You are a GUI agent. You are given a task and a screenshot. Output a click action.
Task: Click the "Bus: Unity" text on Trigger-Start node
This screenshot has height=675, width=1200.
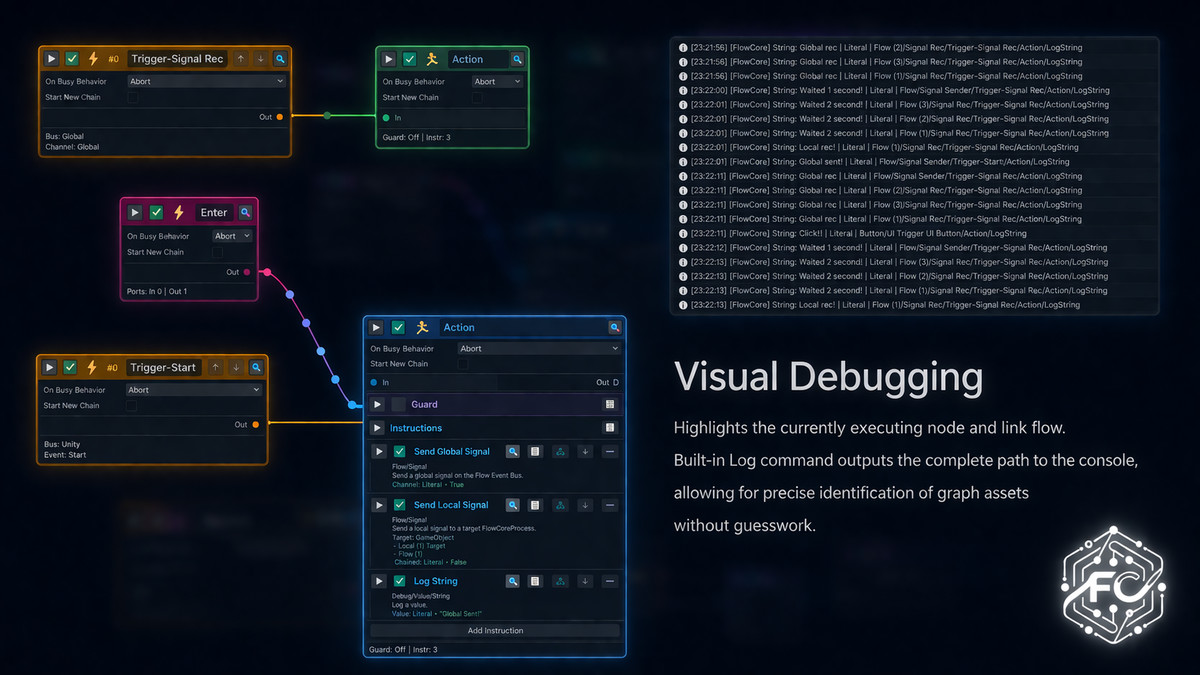(x=62, y=444)
